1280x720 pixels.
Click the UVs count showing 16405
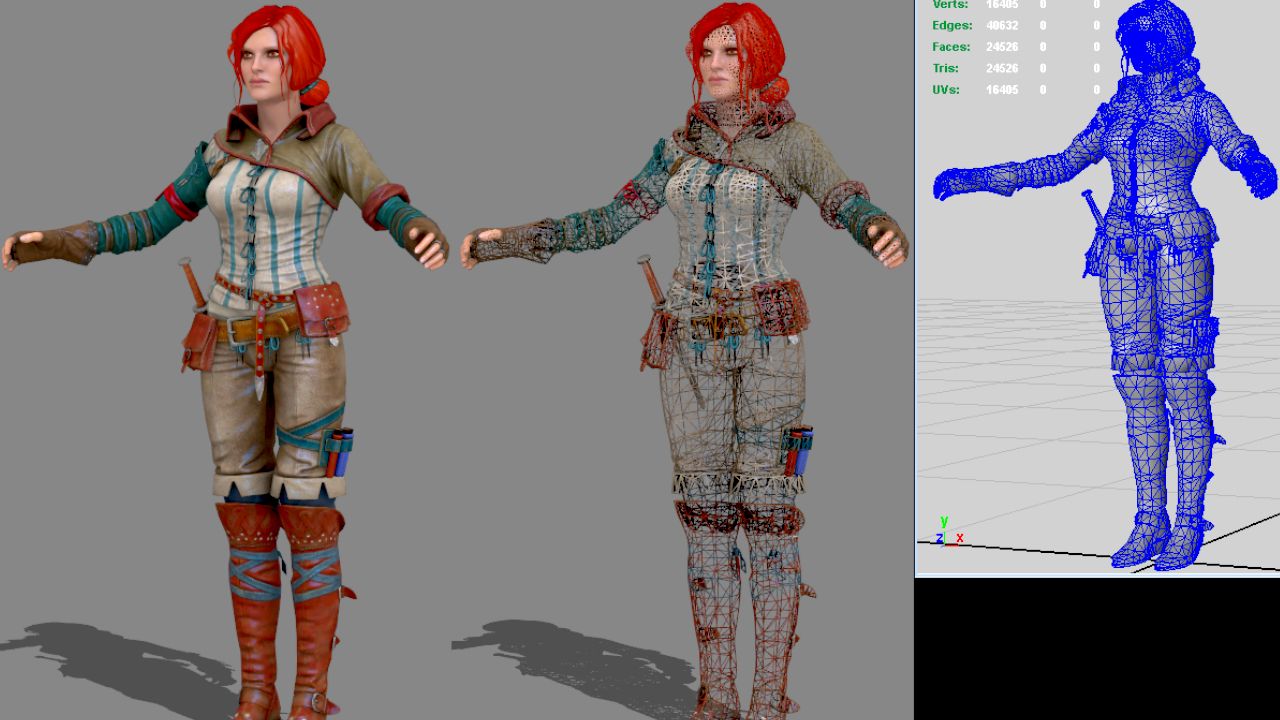pyautogui.click(x=1002, y=89)
